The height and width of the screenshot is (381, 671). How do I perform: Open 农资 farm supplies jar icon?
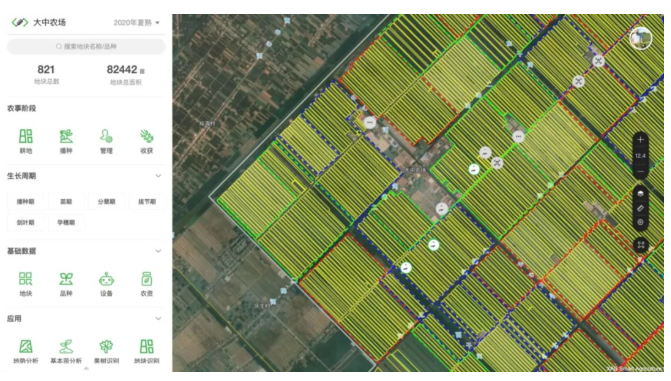coord(147,279)
